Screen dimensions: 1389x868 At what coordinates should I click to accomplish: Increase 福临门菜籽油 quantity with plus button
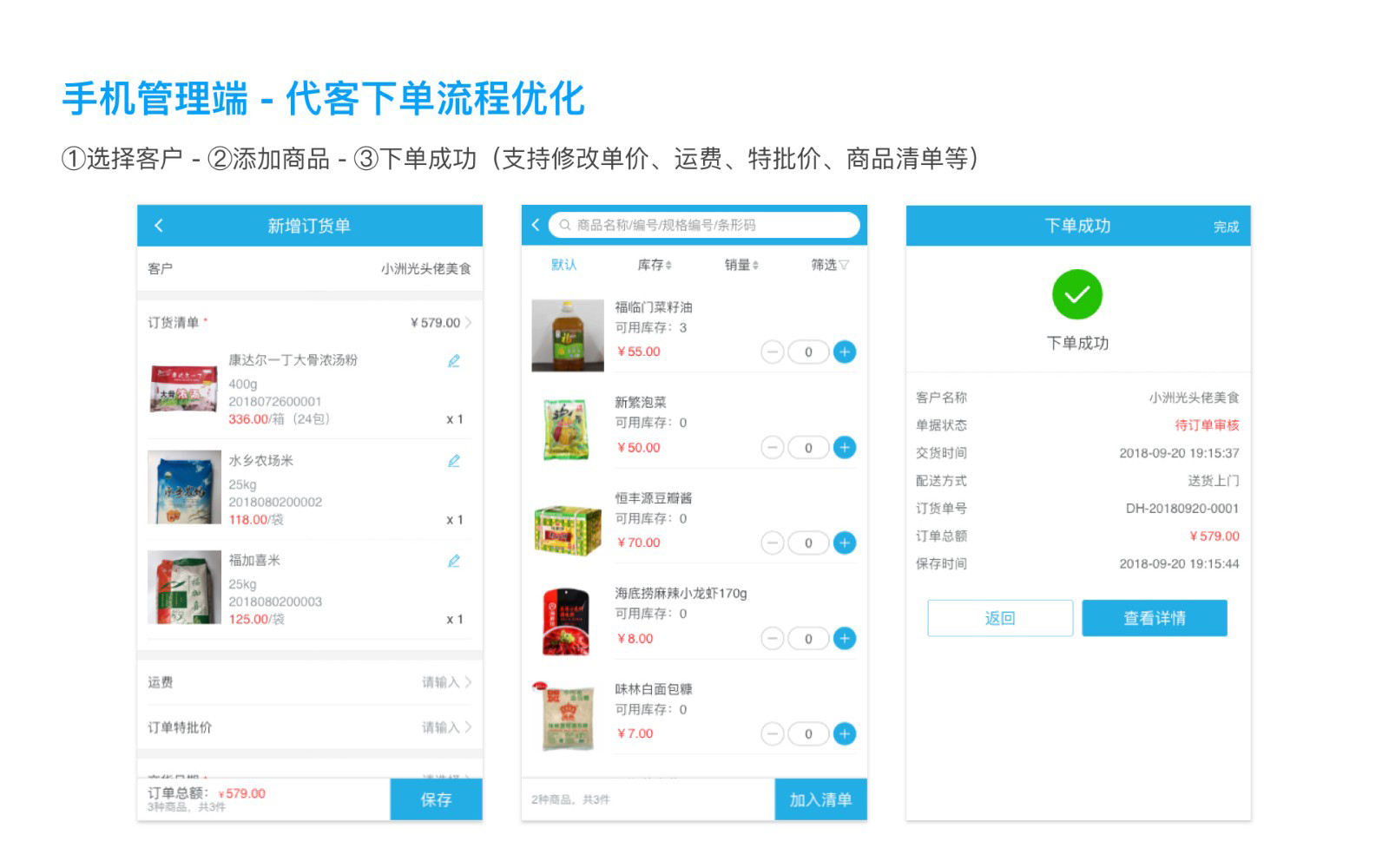pos(844,352)
